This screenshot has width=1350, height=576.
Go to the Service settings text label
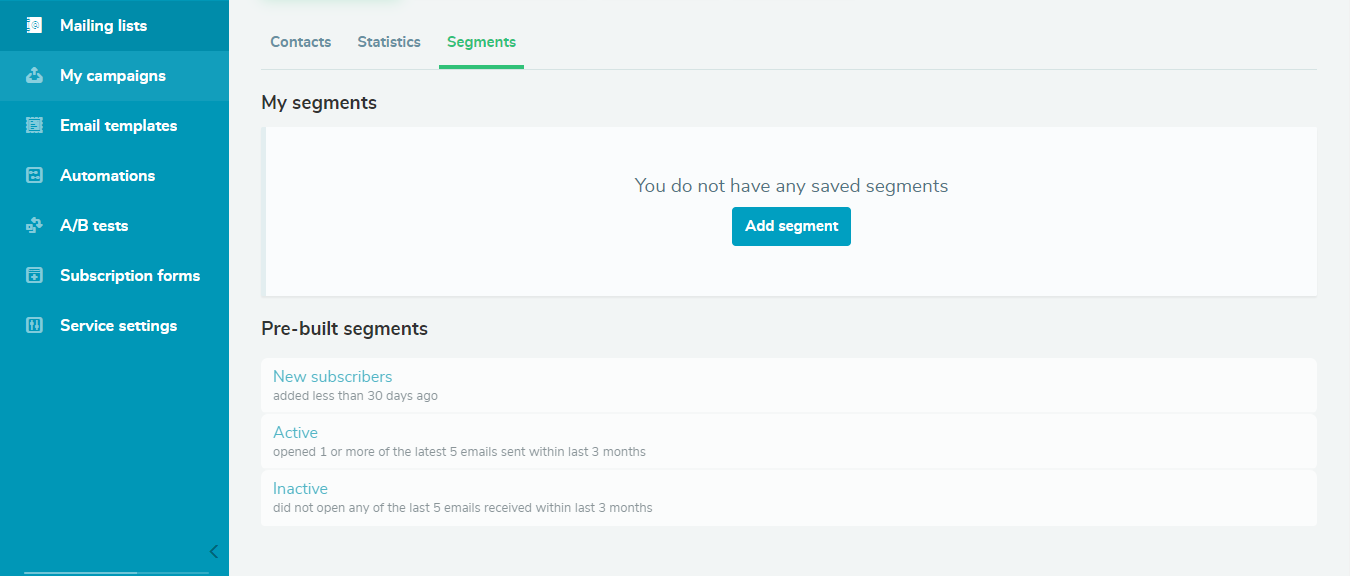[118, 326]
